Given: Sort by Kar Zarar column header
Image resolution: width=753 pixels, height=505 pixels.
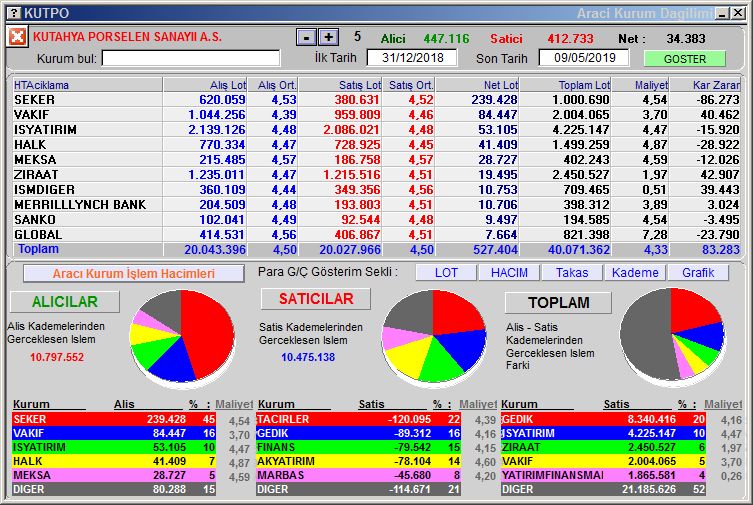Looking at the screenshot, I should click(705, 85).
